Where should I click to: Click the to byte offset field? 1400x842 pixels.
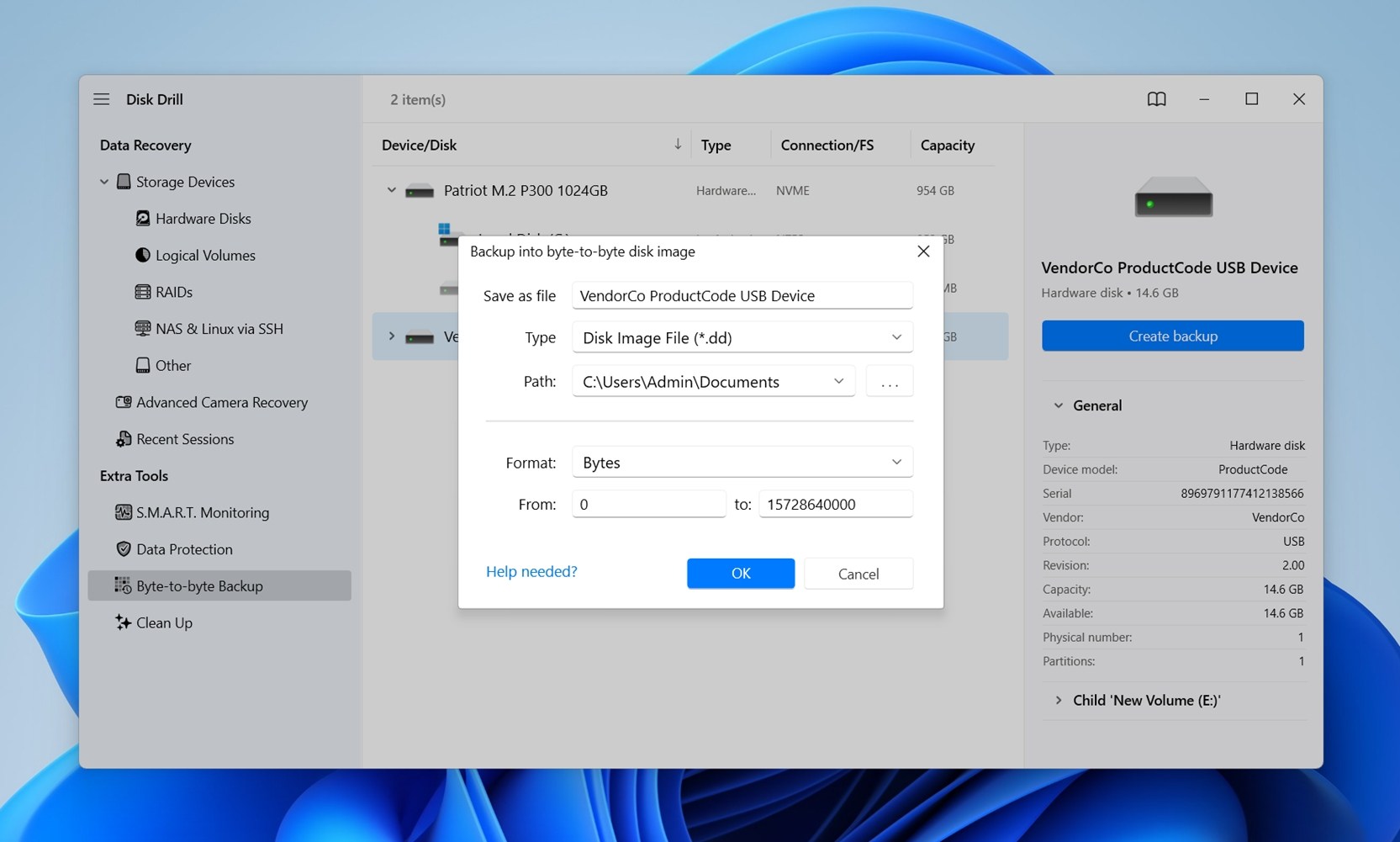click(x=836, y=504)
